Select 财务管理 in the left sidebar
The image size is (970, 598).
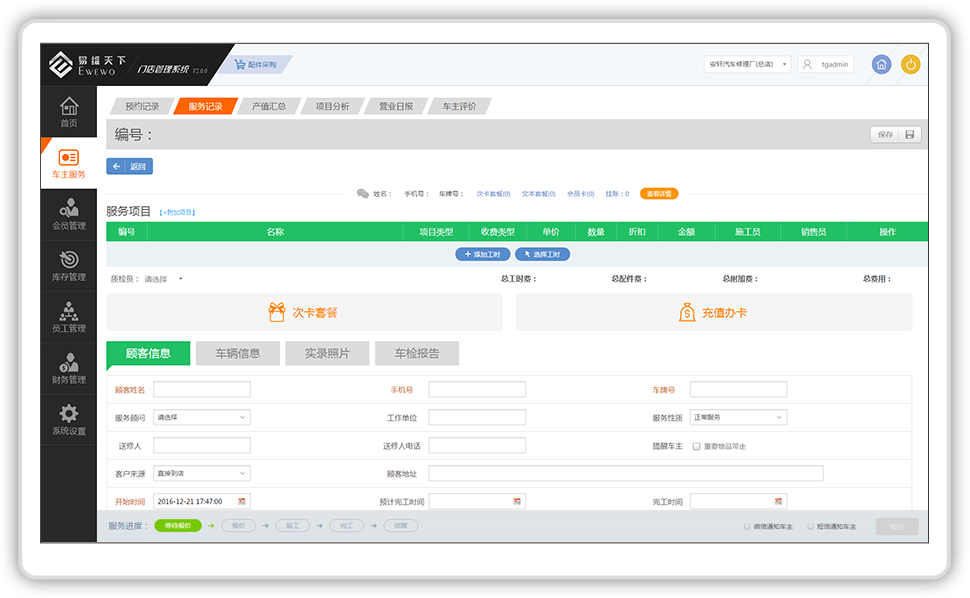tap(67, 367)
